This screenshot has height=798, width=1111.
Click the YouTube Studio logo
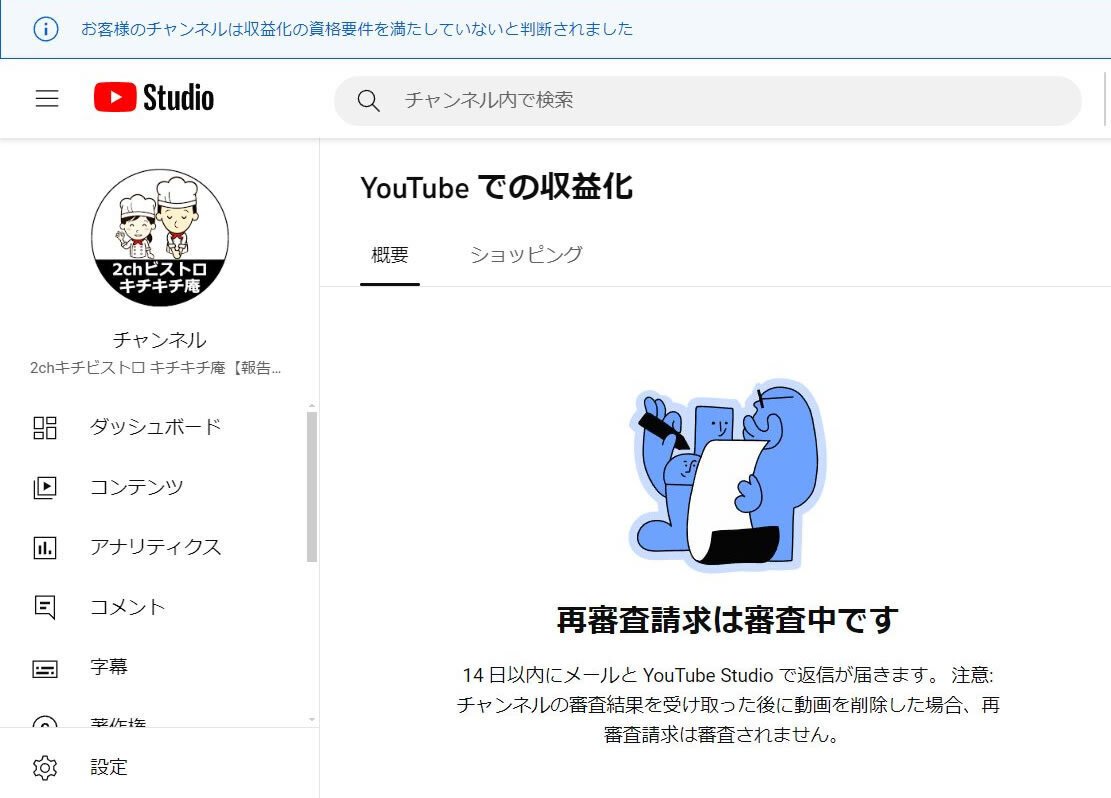click(x=154, y=97)
